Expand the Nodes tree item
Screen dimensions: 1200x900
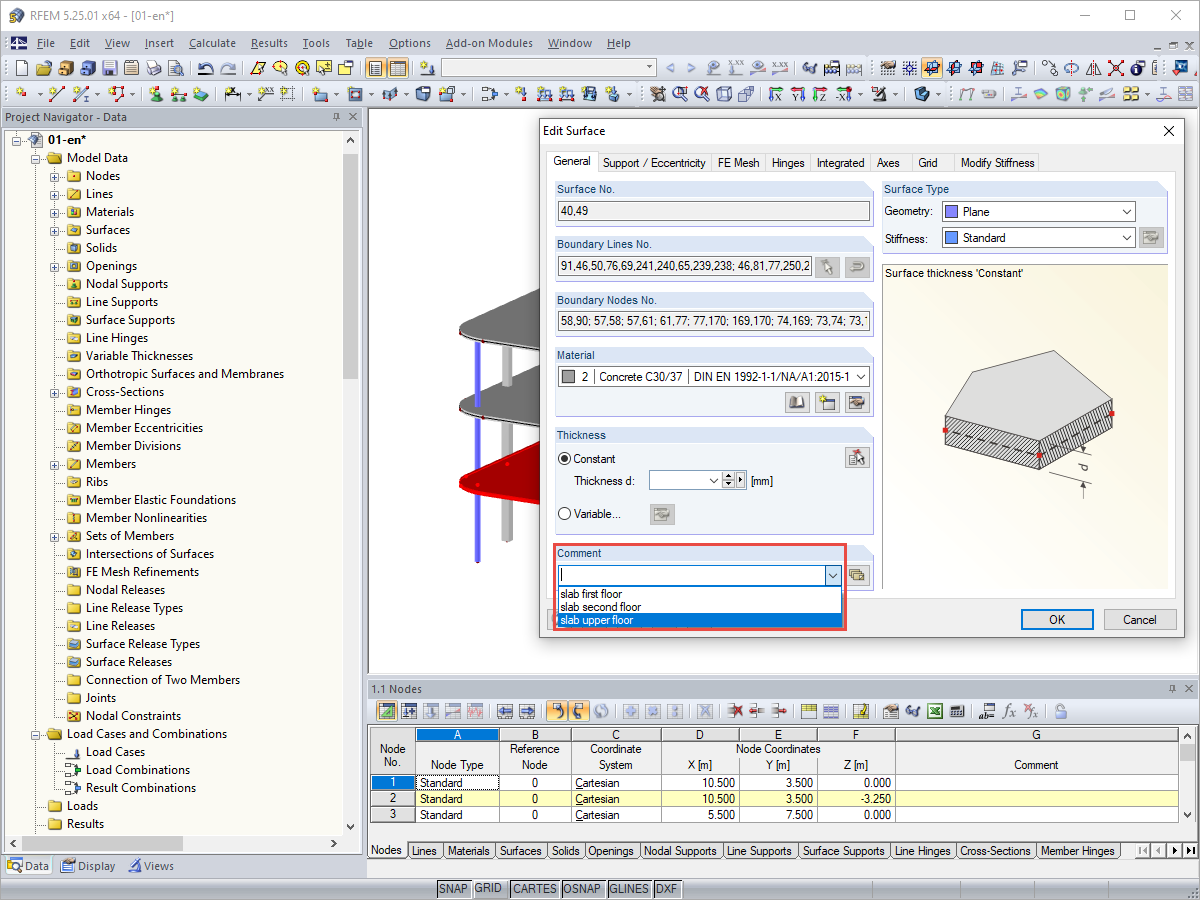55,176
